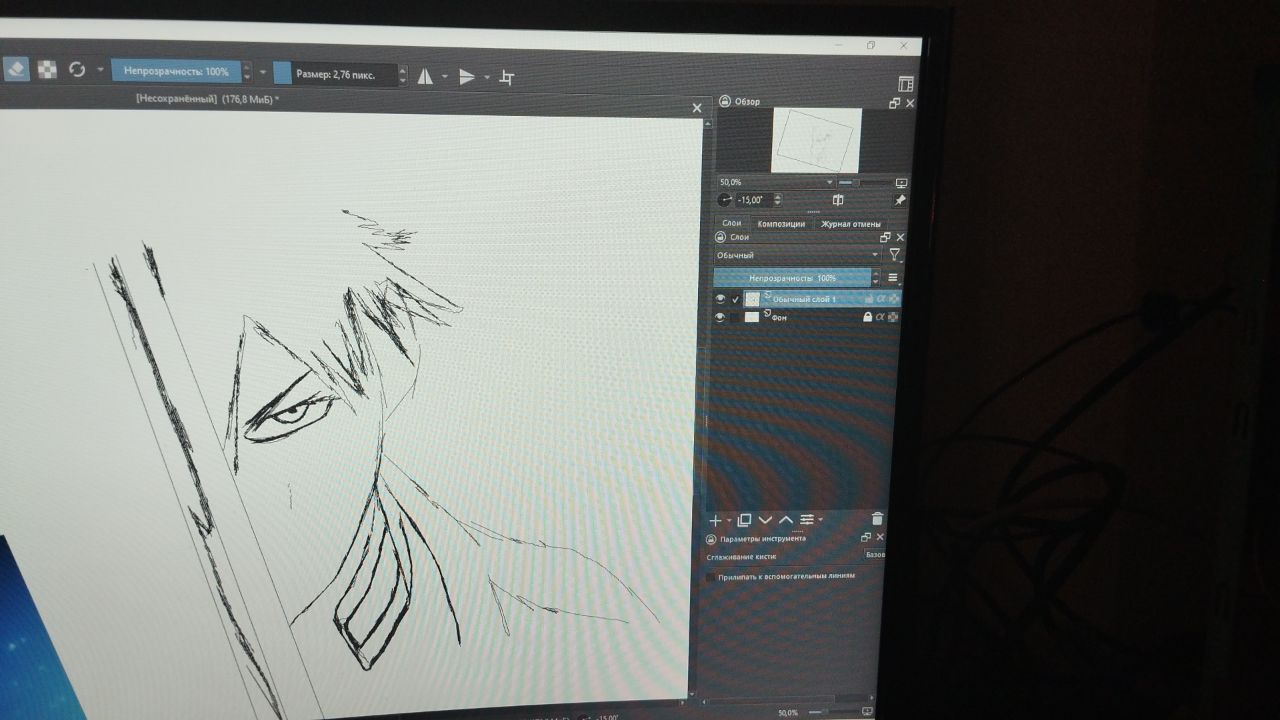Switch to the Композиции tab
This screenshot has height=720, width=1280.
click(781, 224)
